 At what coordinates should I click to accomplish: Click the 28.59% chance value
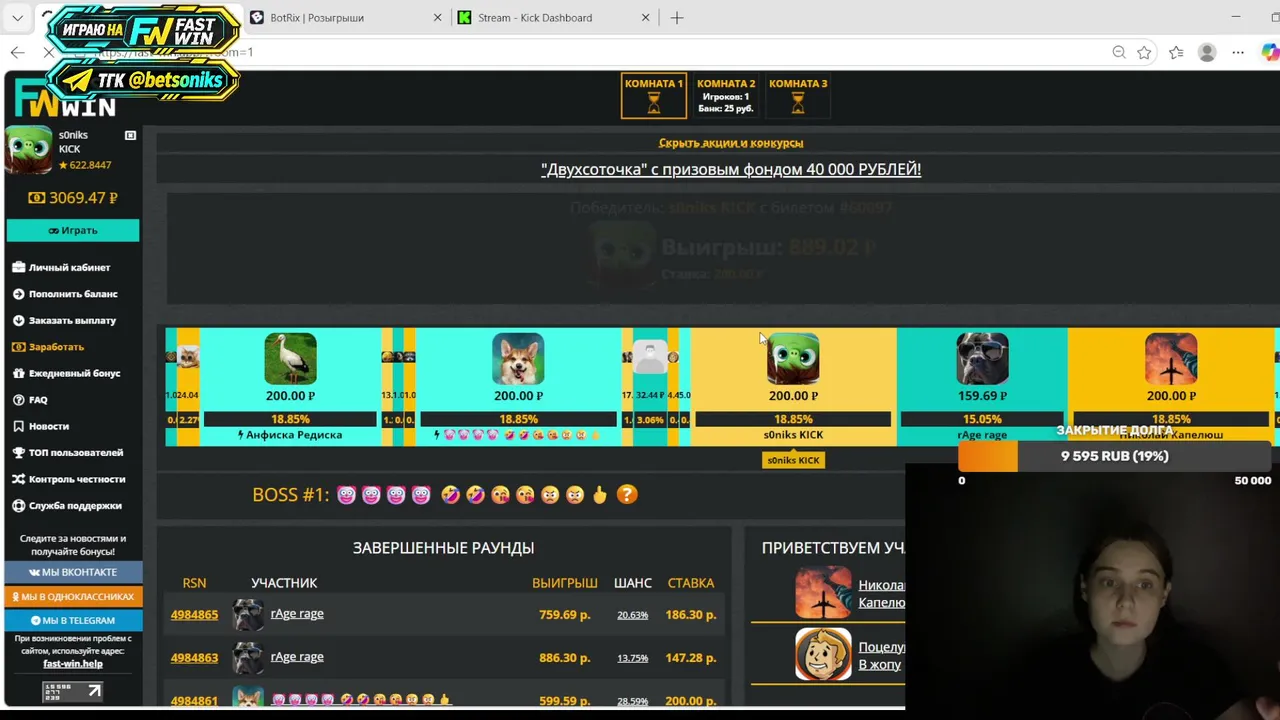(632, 701)
